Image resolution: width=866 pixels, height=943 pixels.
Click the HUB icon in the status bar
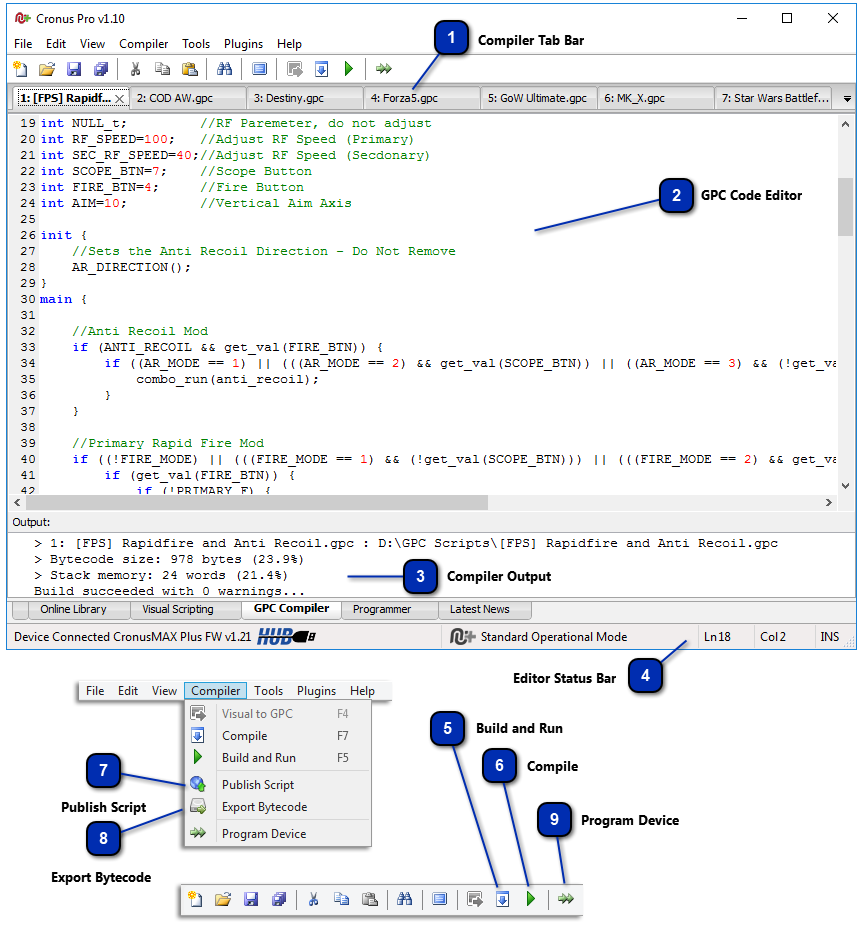286,636
